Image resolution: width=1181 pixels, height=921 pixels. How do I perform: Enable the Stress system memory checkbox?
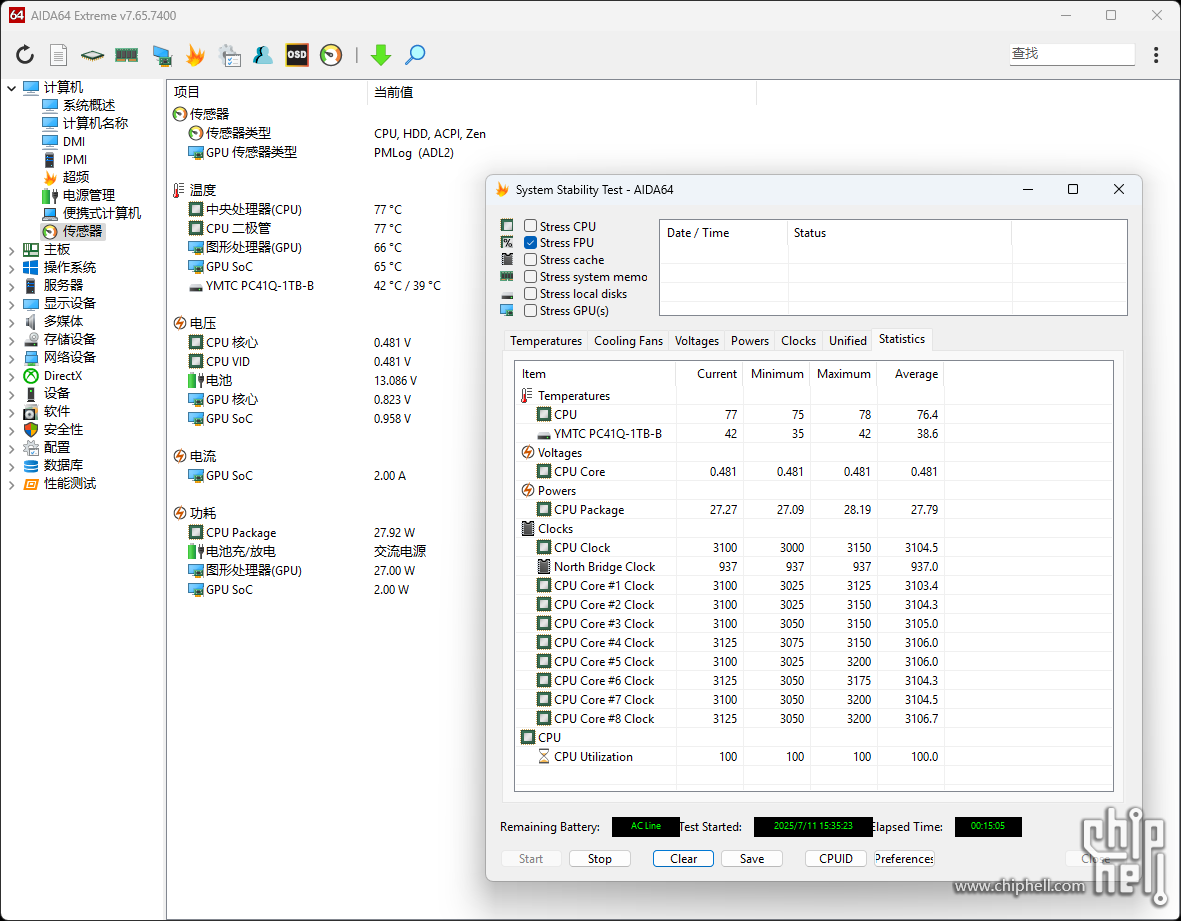pyautogui.click(x=530, y=276)
